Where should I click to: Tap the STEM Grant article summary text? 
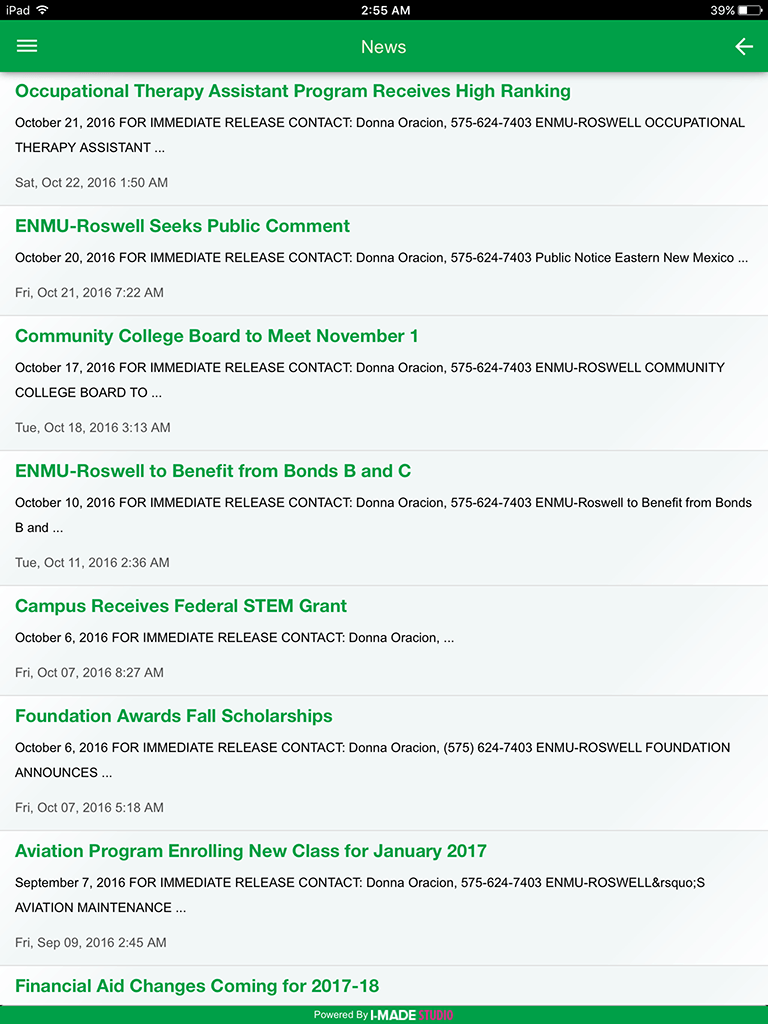tap(234, 637)
